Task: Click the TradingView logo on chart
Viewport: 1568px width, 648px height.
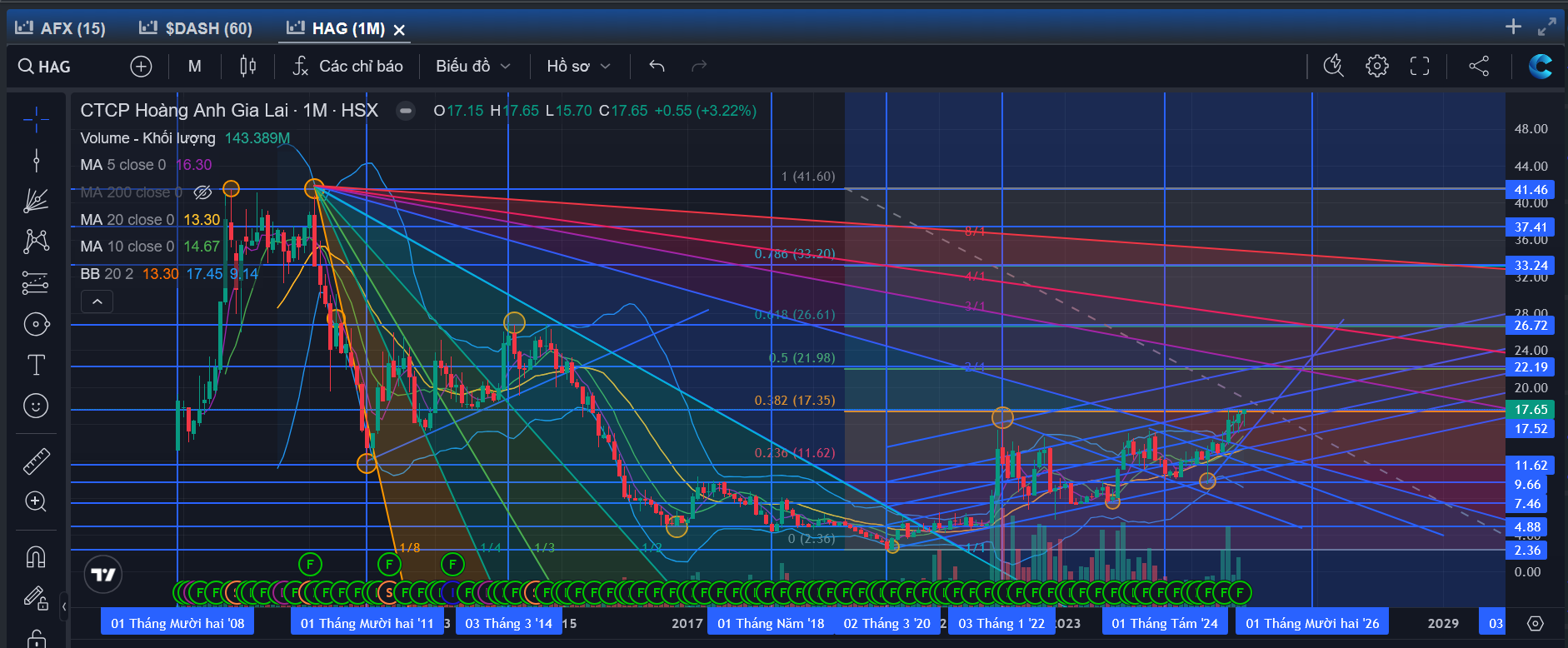Action: tap(103, 574)
